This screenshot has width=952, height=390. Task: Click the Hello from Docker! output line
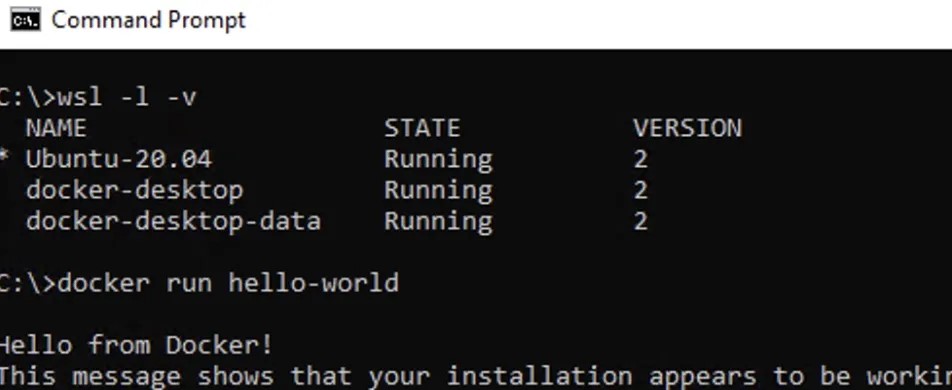click(x=135, y=345)
